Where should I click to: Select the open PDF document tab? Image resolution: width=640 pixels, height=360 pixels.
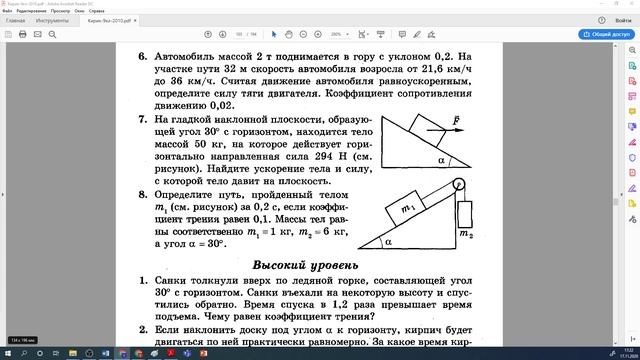coord(109,20)
